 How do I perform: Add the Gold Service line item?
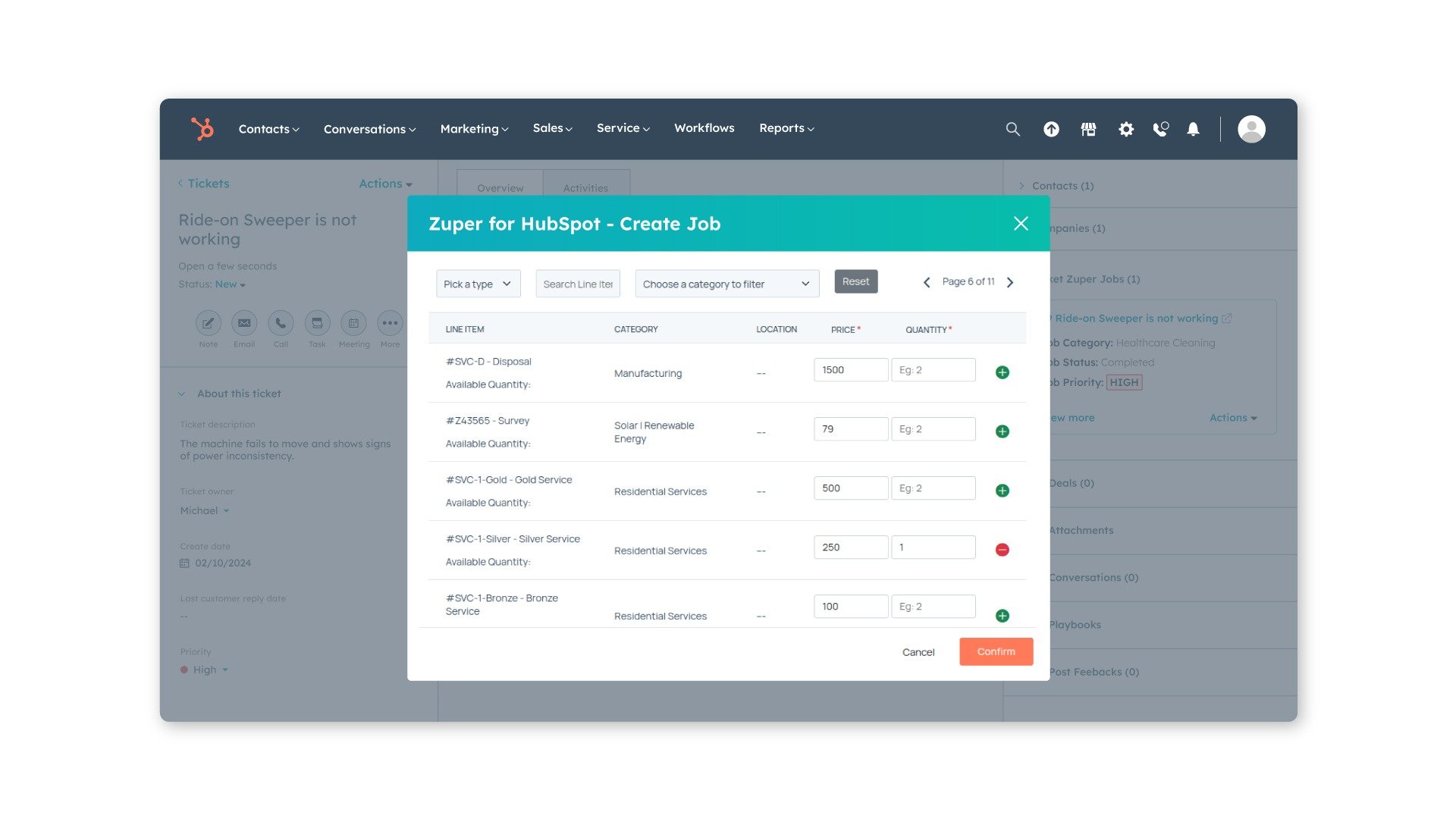1002,491
